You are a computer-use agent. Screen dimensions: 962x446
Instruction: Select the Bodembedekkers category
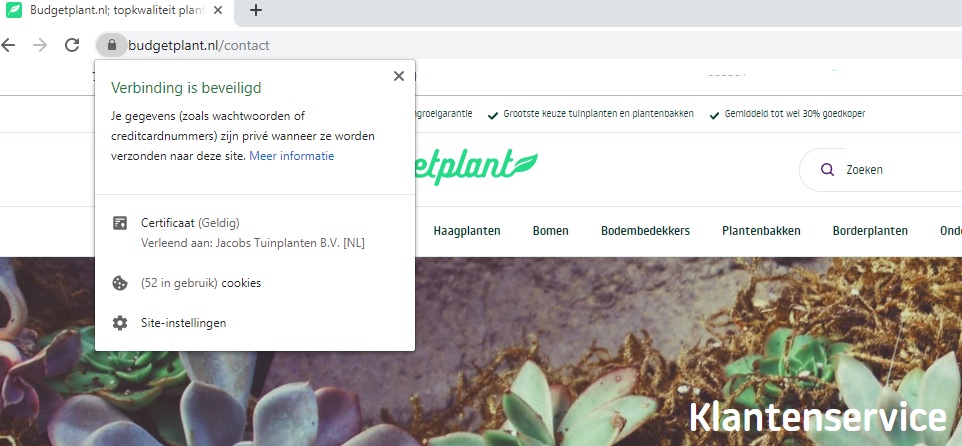click(x=645, y=231)
